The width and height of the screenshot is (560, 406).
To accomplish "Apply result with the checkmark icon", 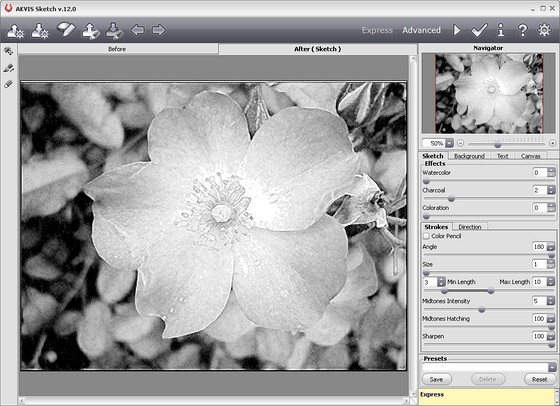I will (479, 30).
